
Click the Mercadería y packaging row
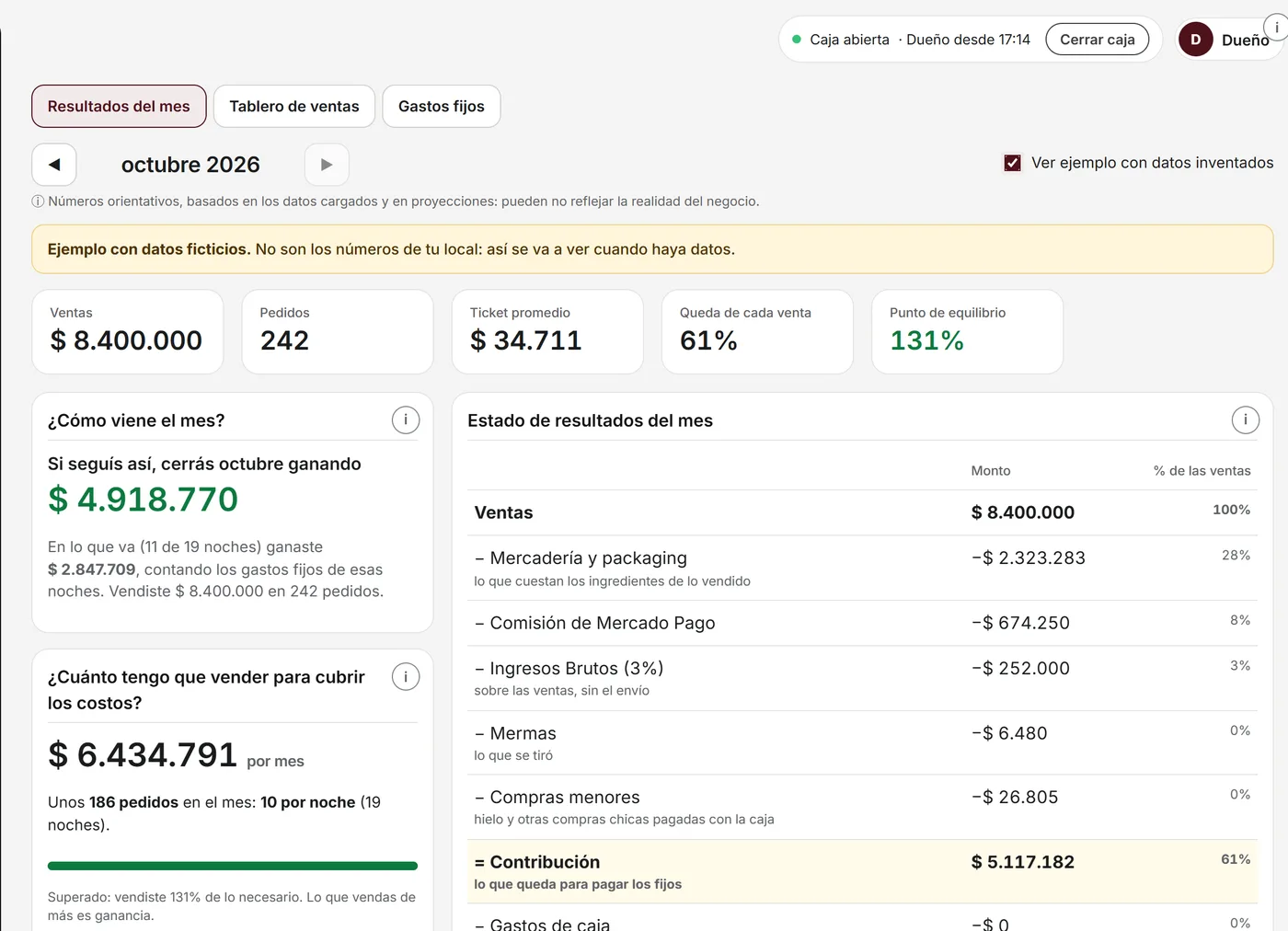click(862, 569)
